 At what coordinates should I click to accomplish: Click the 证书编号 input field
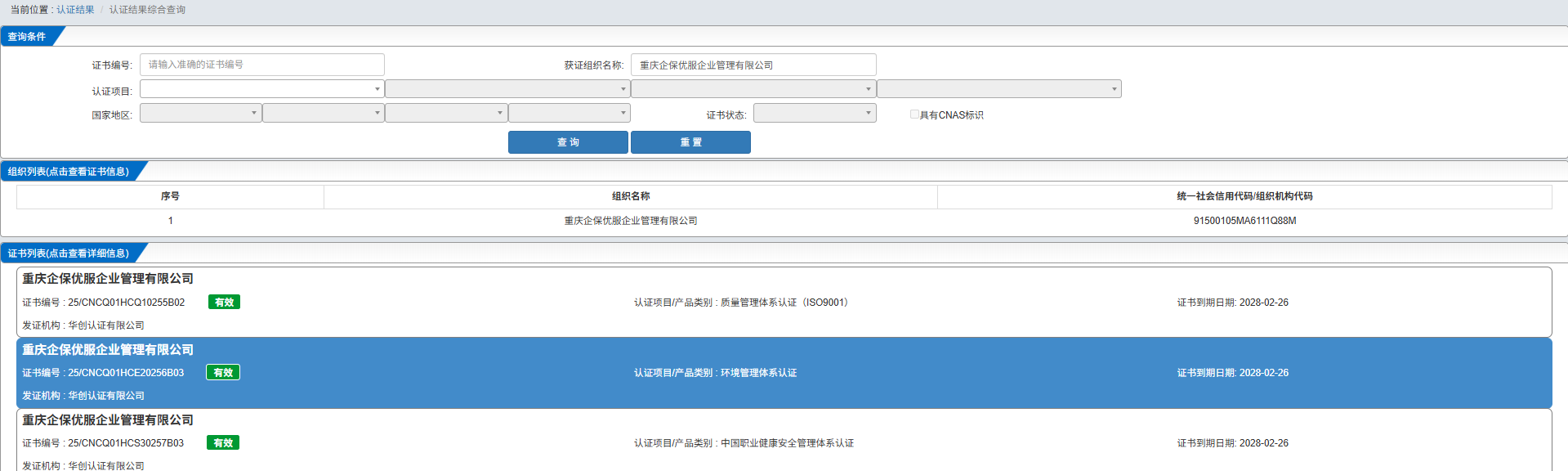[x=262, y=65]
